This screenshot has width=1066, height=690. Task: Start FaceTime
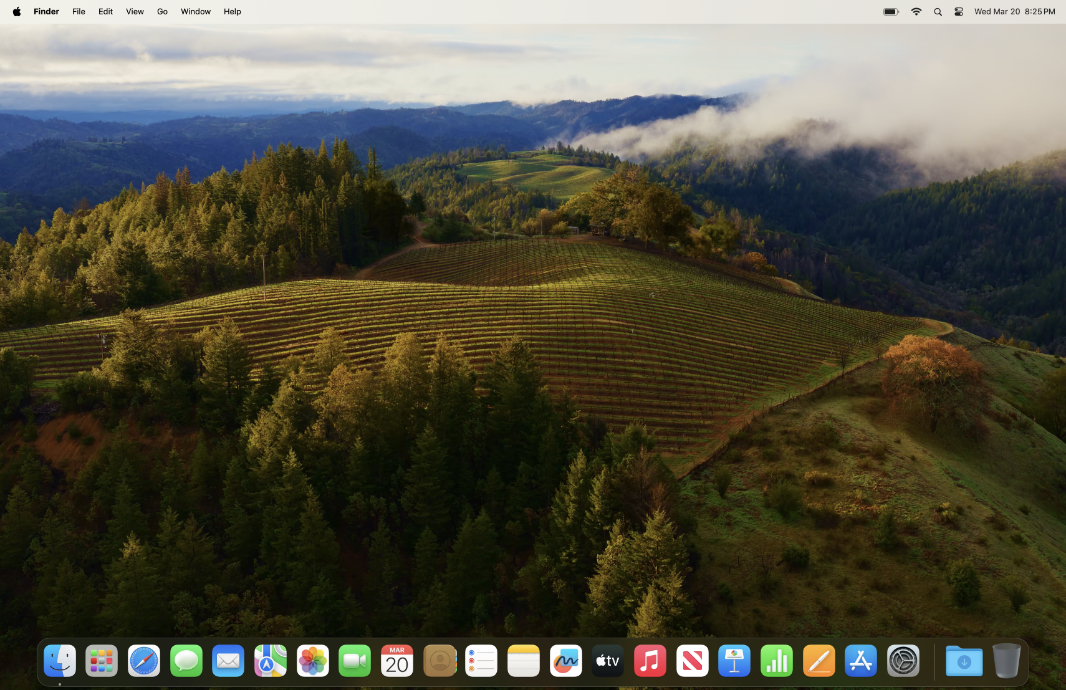click(354, 660)
